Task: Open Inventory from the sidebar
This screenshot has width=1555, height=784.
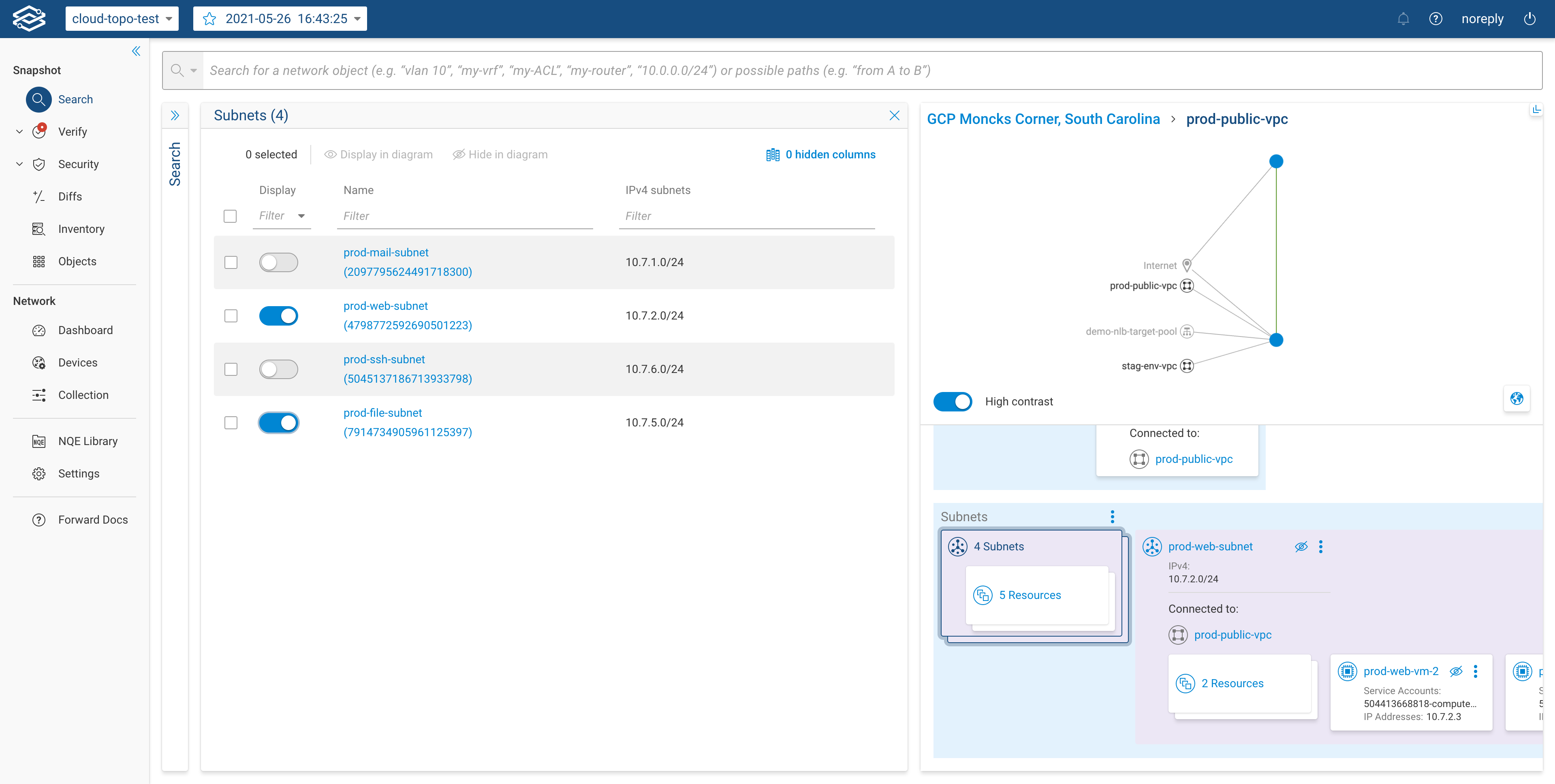Action: [x=81, y=229]
